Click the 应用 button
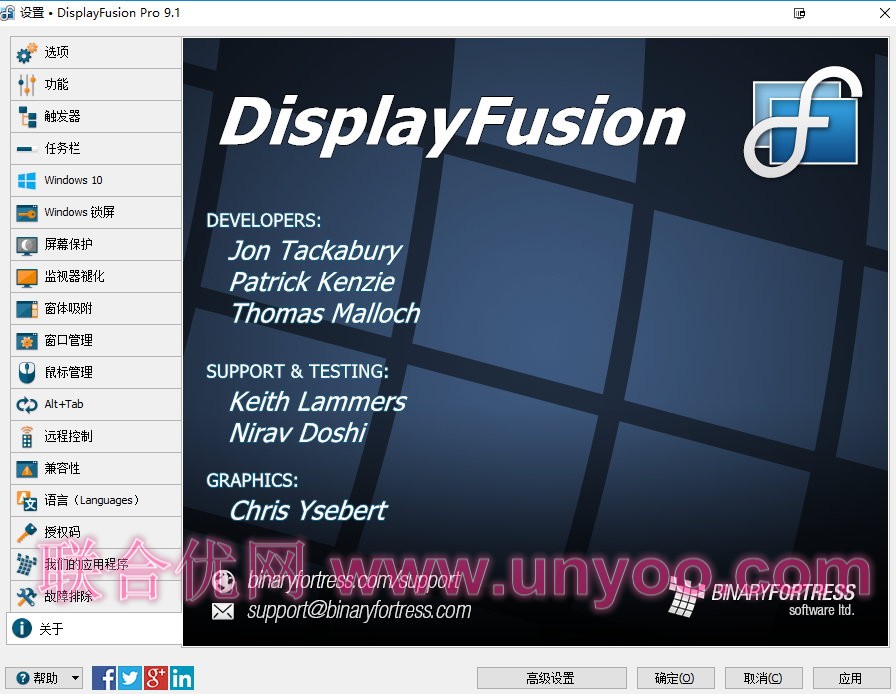 (850, 678)
